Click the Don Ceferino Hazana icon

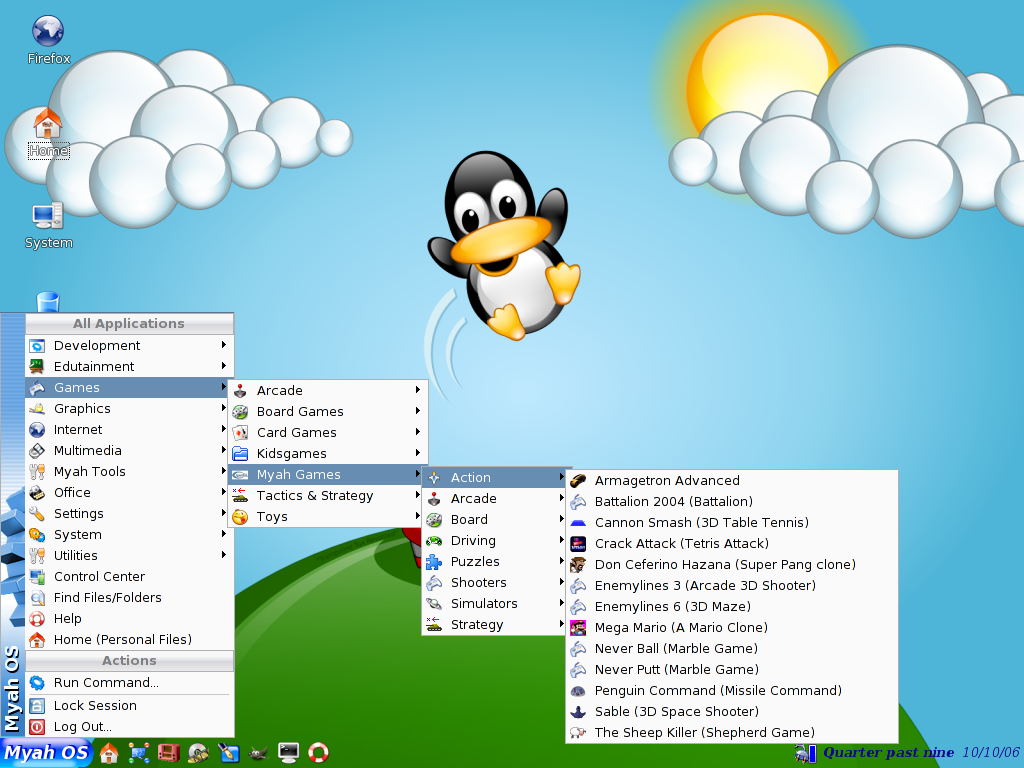click(578, 564)
